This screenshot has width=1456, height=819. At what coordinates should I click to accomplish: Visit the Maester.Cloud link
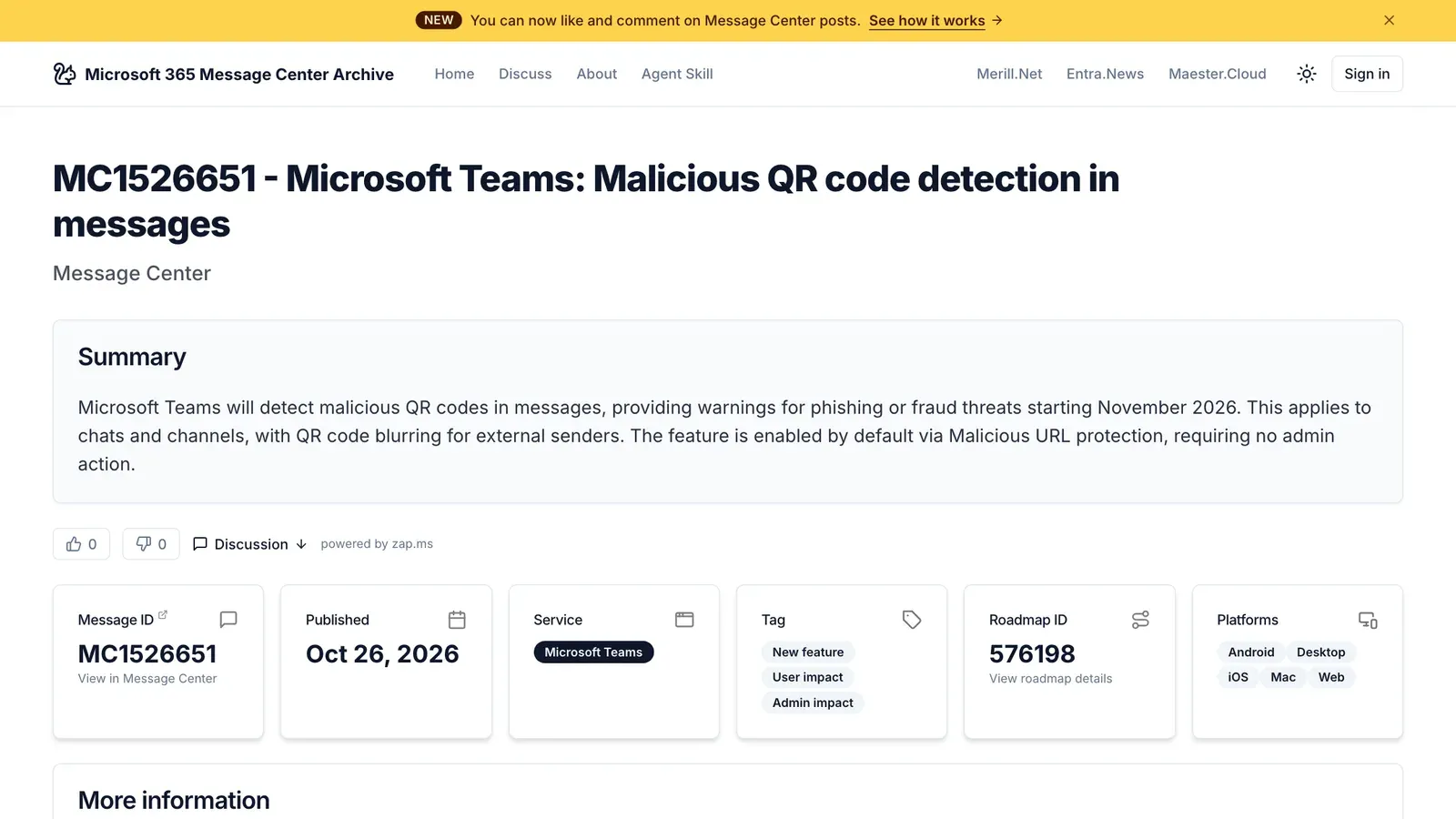point(1218,74)
